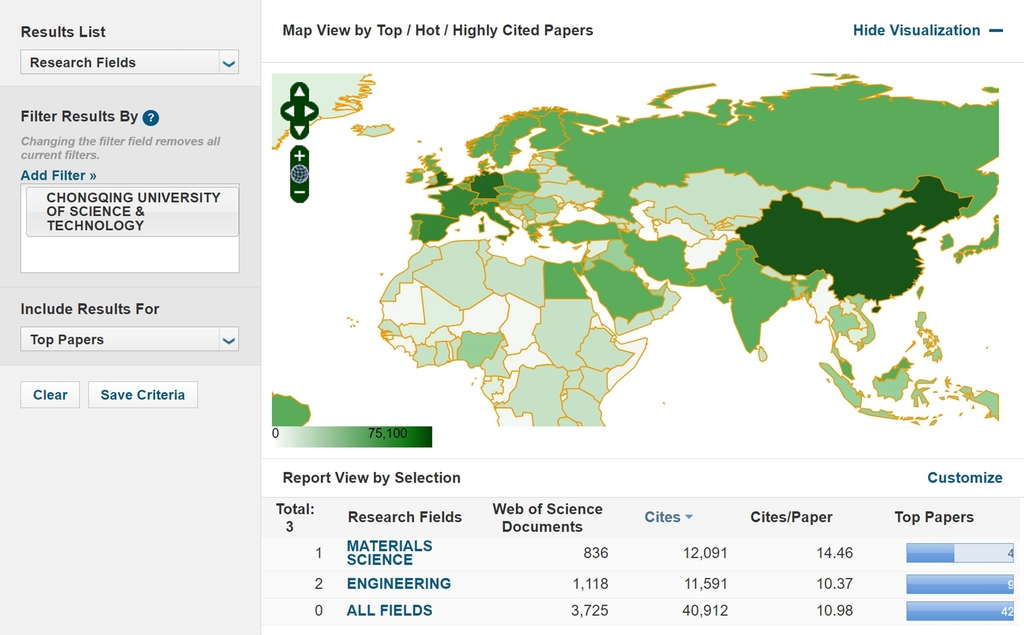Click the Add Filter link

click(x=58, y=175)
